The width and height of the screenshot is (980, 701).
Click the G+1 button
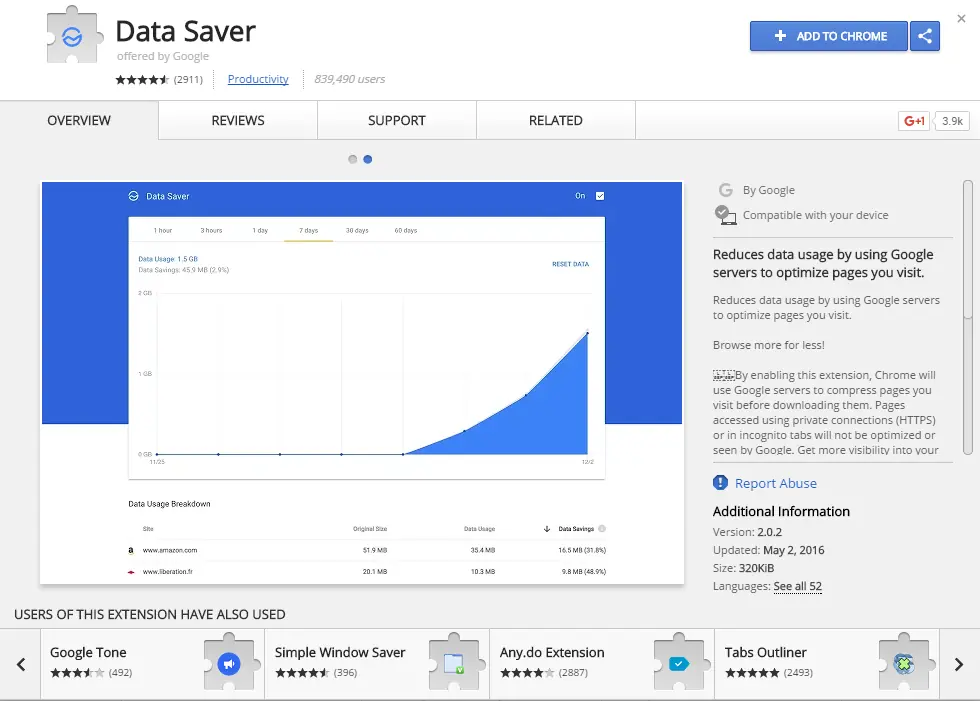pos(914,121)
